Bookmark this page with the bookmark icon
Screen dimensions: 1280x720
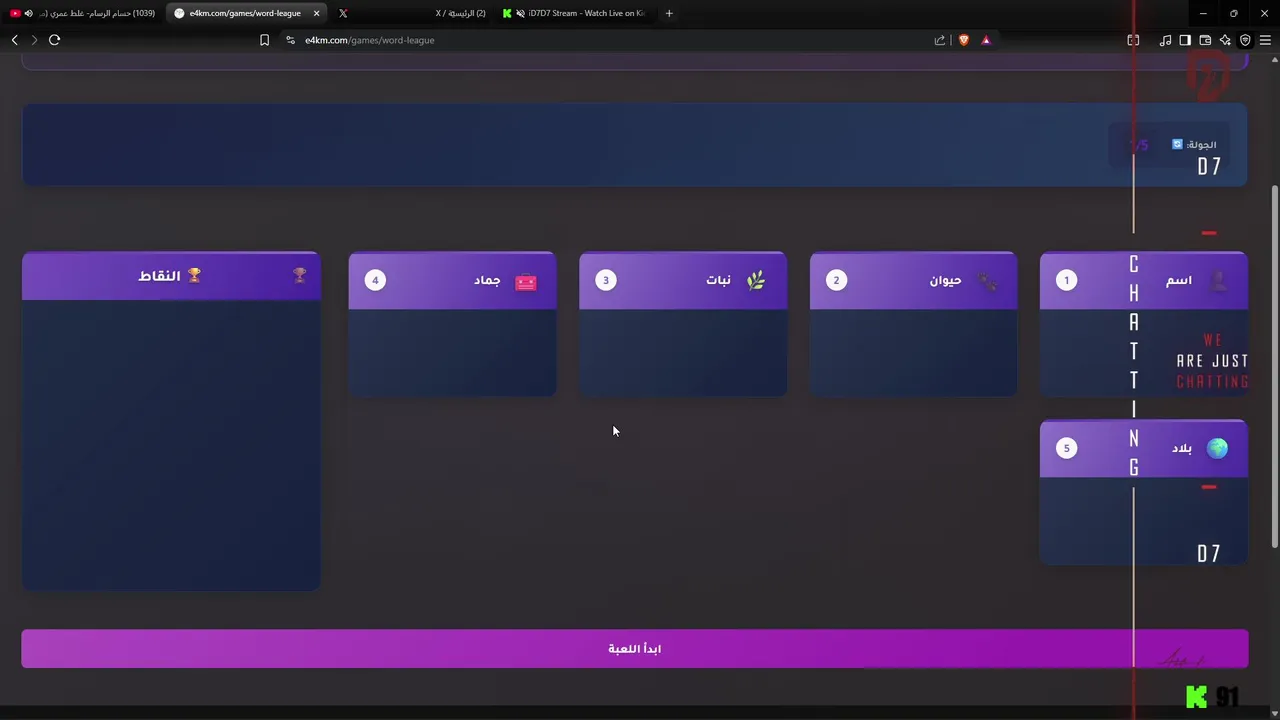click(x=264, y=40)
